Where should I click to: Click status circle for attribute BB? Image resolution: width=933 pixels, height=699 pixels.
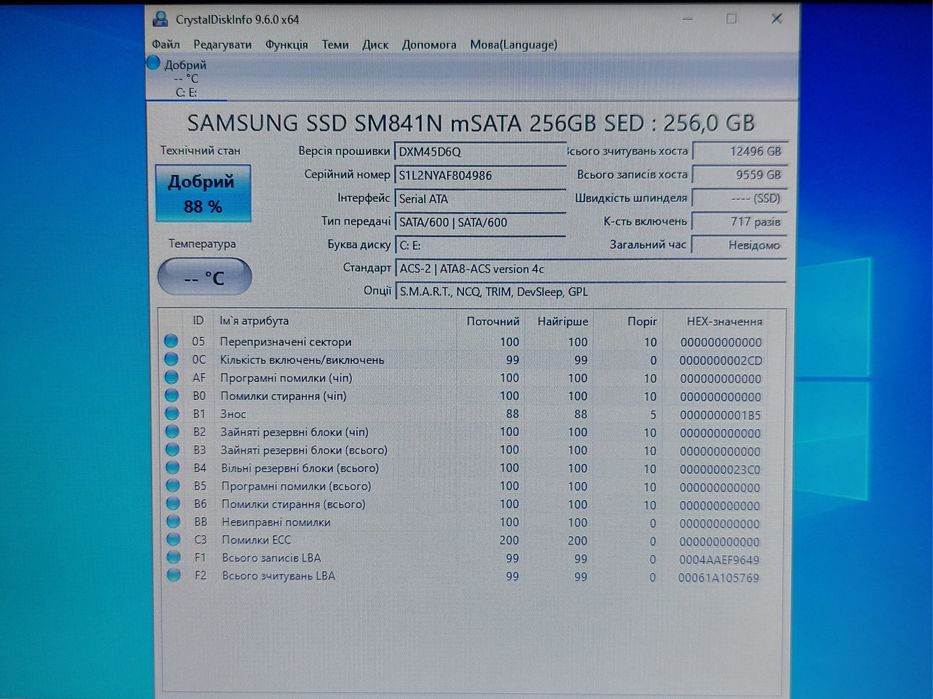173,521
